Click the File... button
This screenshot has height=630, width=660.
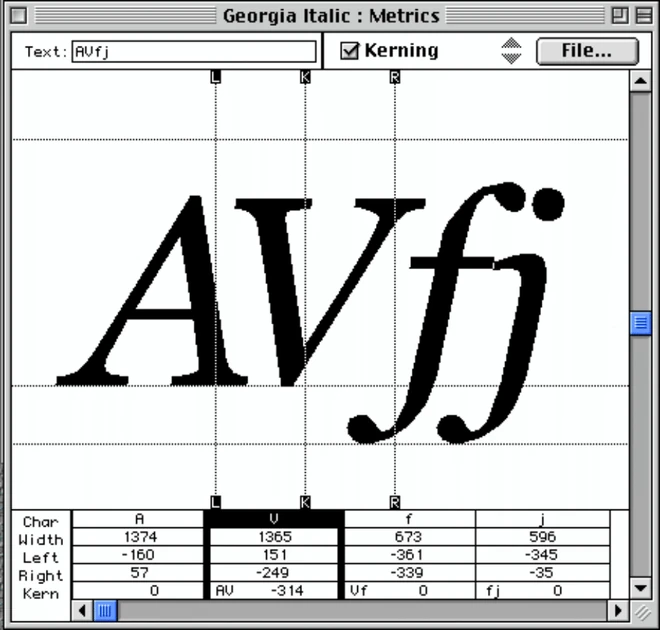(x=587, y=51)
